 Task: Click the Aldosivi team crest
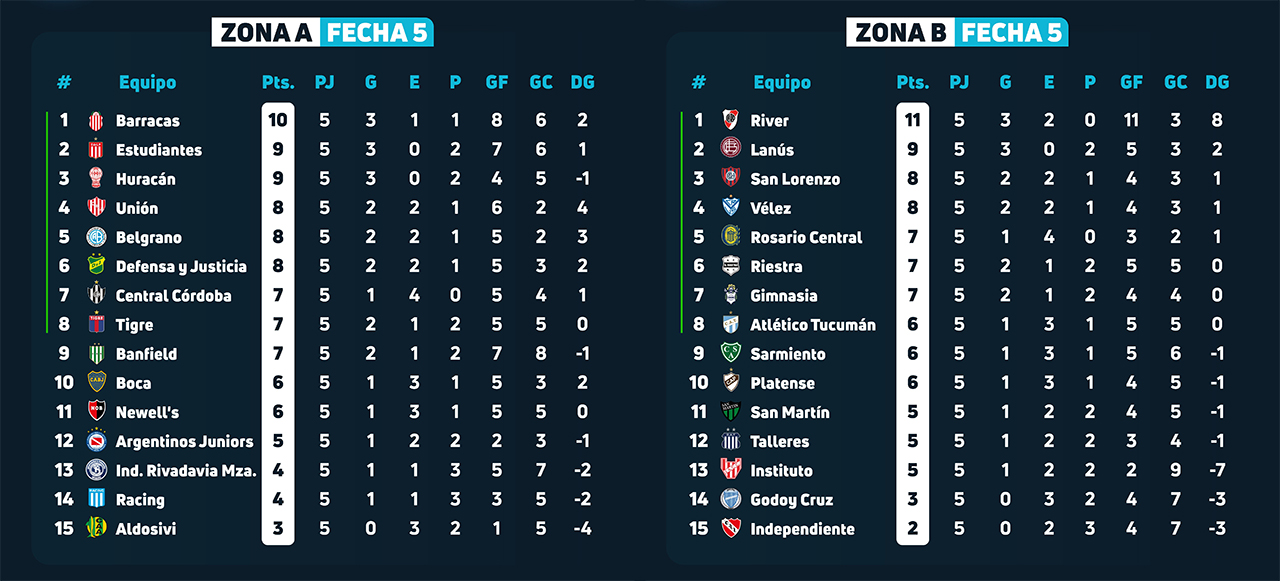97,529
